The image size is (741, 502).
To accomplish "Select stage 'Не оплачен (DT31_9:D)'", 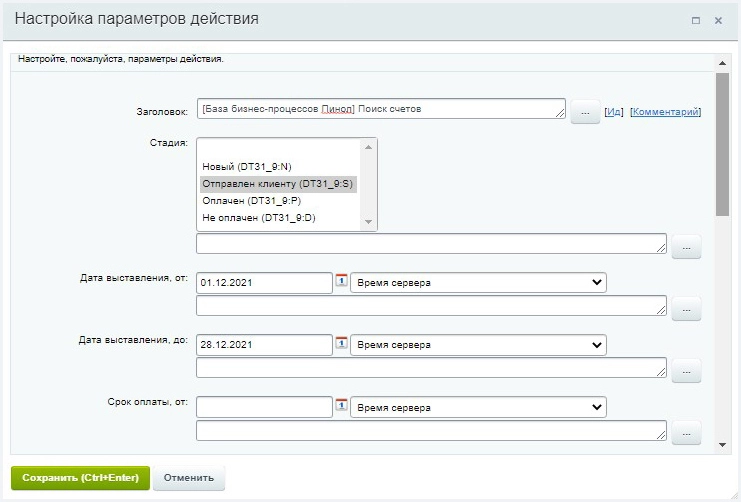I will pyautogui.click(x=258, y=218).
